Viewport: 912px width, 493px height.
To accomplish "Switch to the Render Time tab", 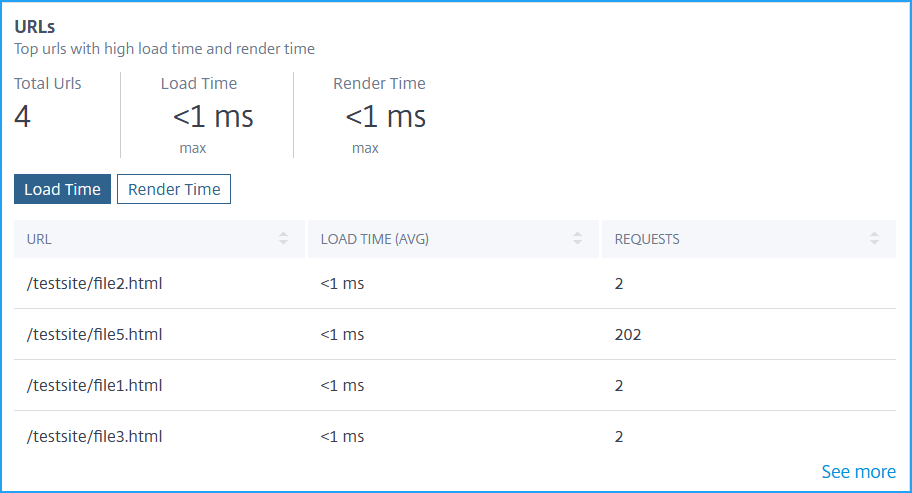I will click(174, 189).
